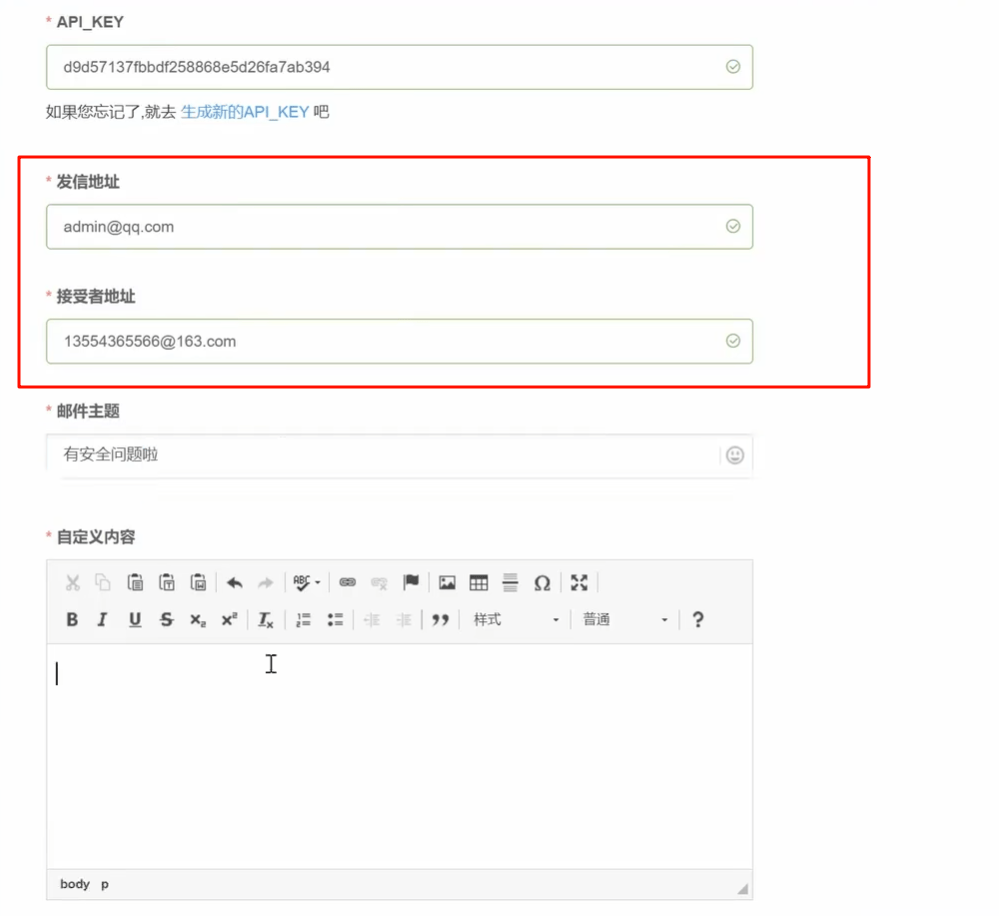Insert an anchor with the flag icon
This screenshot has width=999, height=916.
pyautogui.click(x=411, y=582)
